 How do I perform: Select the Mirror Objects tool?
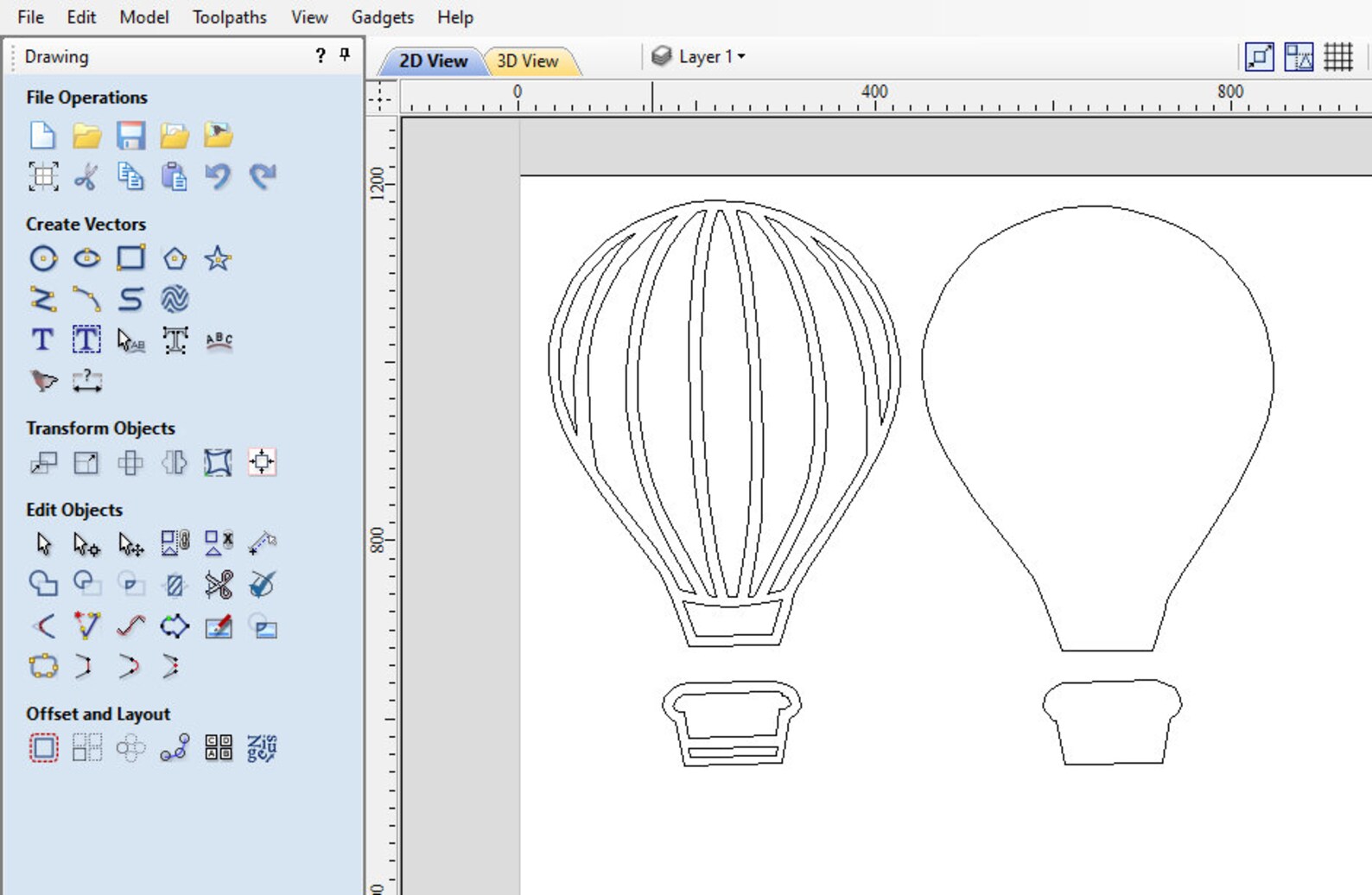click(175, 463)
